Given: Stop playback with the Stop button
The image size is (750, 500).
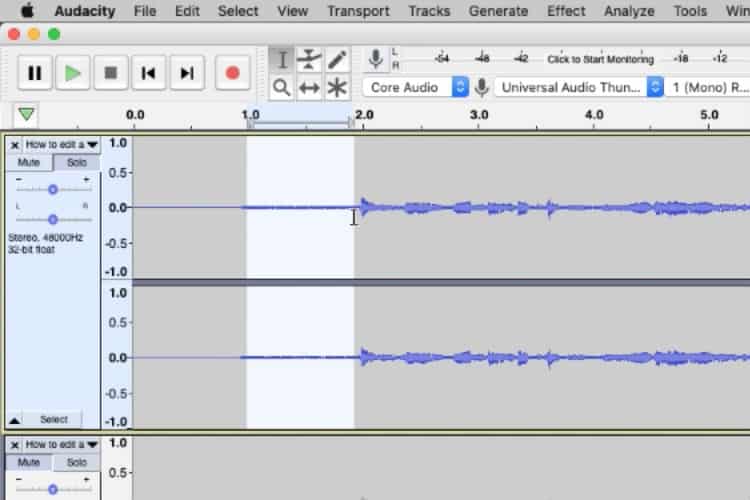Looking at the screenshot, I should 110,73.
